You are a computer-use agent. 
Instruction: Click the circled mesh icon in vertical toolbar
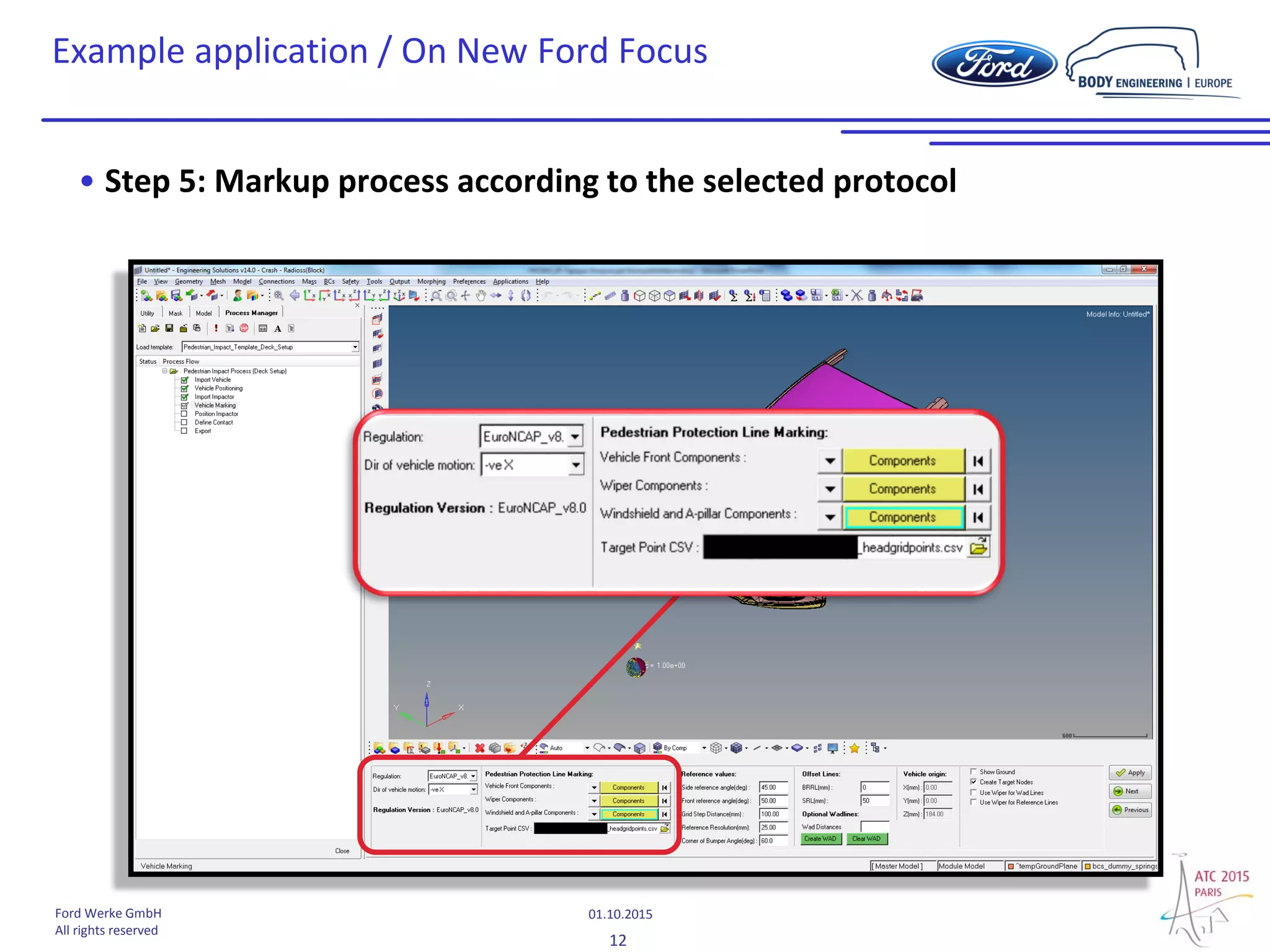pyautogui.click(x=377, y=394)
